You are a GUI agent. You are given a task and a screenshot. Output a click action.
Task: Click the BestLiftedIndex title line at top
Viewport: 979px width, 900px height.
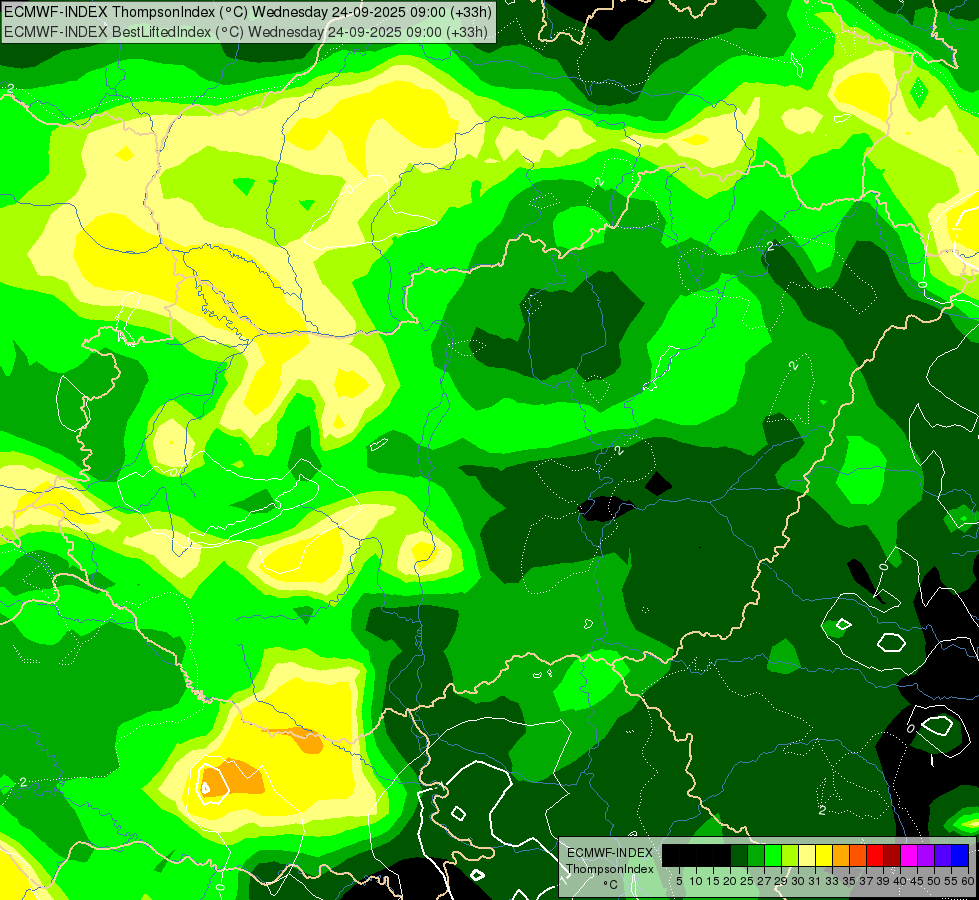pyautogui.click(x=245, y=31)
